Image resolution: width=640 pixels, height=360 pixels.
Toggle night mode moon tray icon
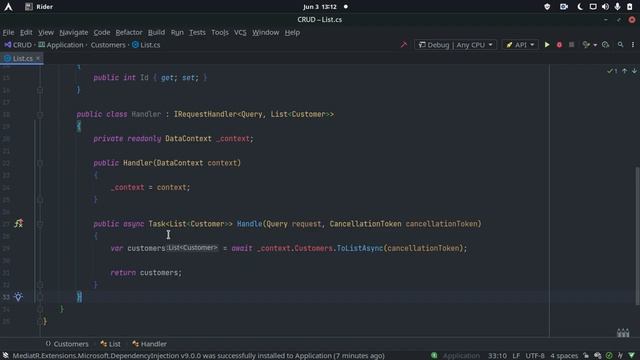pos(580,7)
